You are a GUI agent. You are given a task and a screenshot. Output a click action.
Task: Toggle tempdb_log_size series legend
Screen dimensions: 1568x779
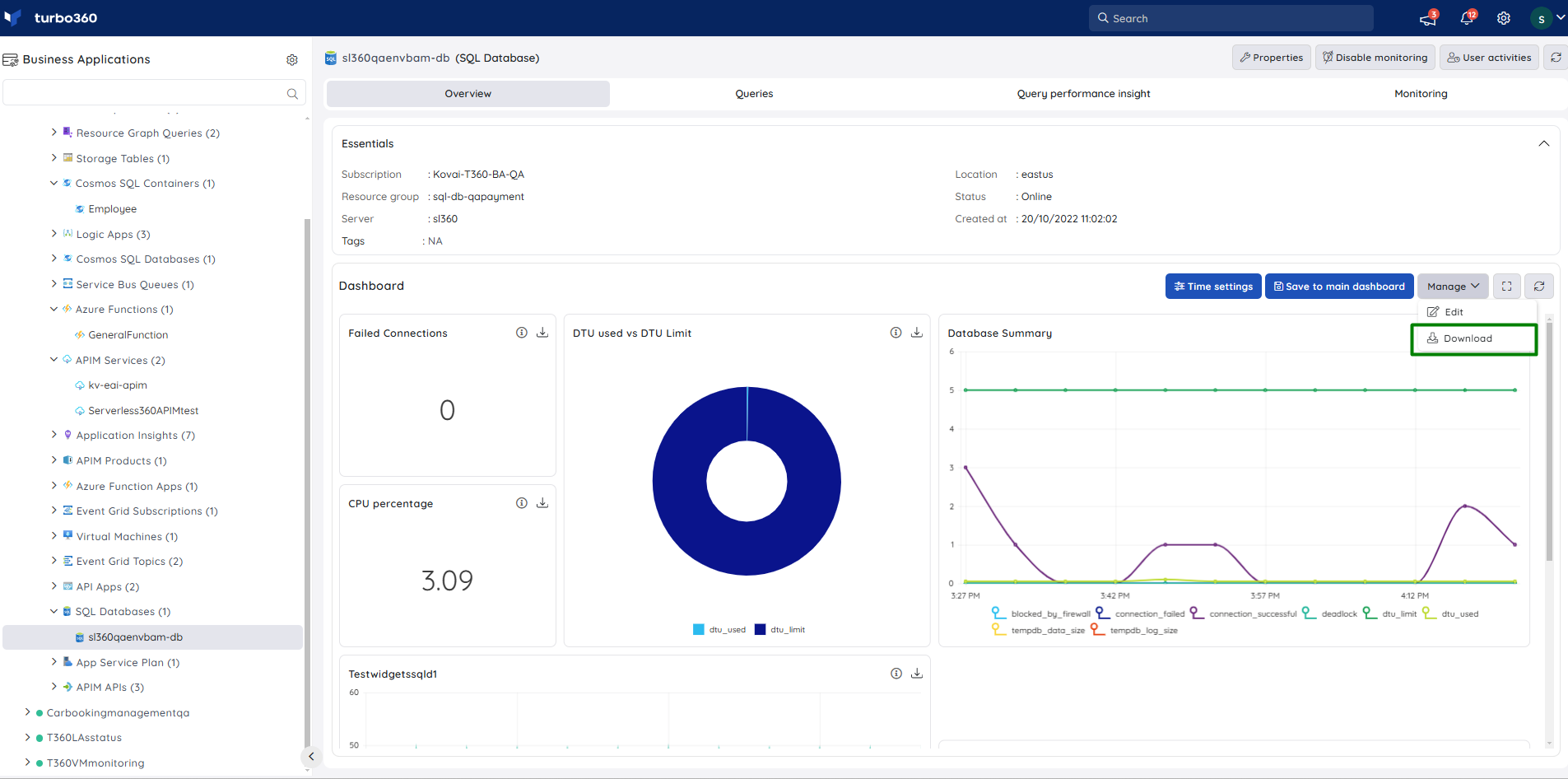point(1134,630)
